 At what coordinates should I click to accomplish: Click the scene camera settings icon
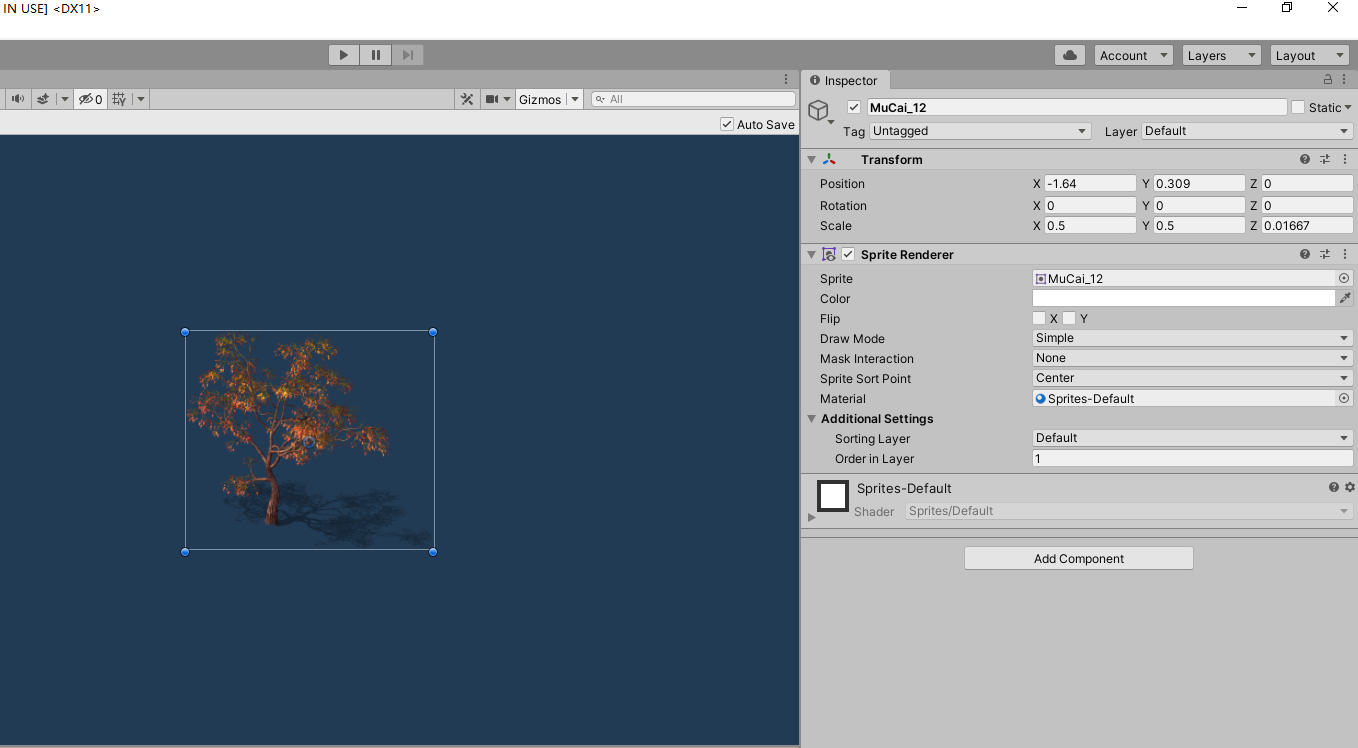490,98
